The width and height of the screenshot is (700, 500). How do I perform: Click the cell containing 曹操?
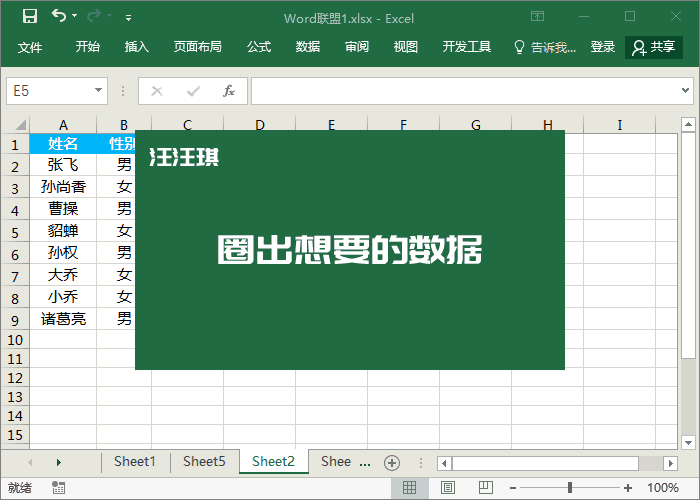tap(63, 209)
